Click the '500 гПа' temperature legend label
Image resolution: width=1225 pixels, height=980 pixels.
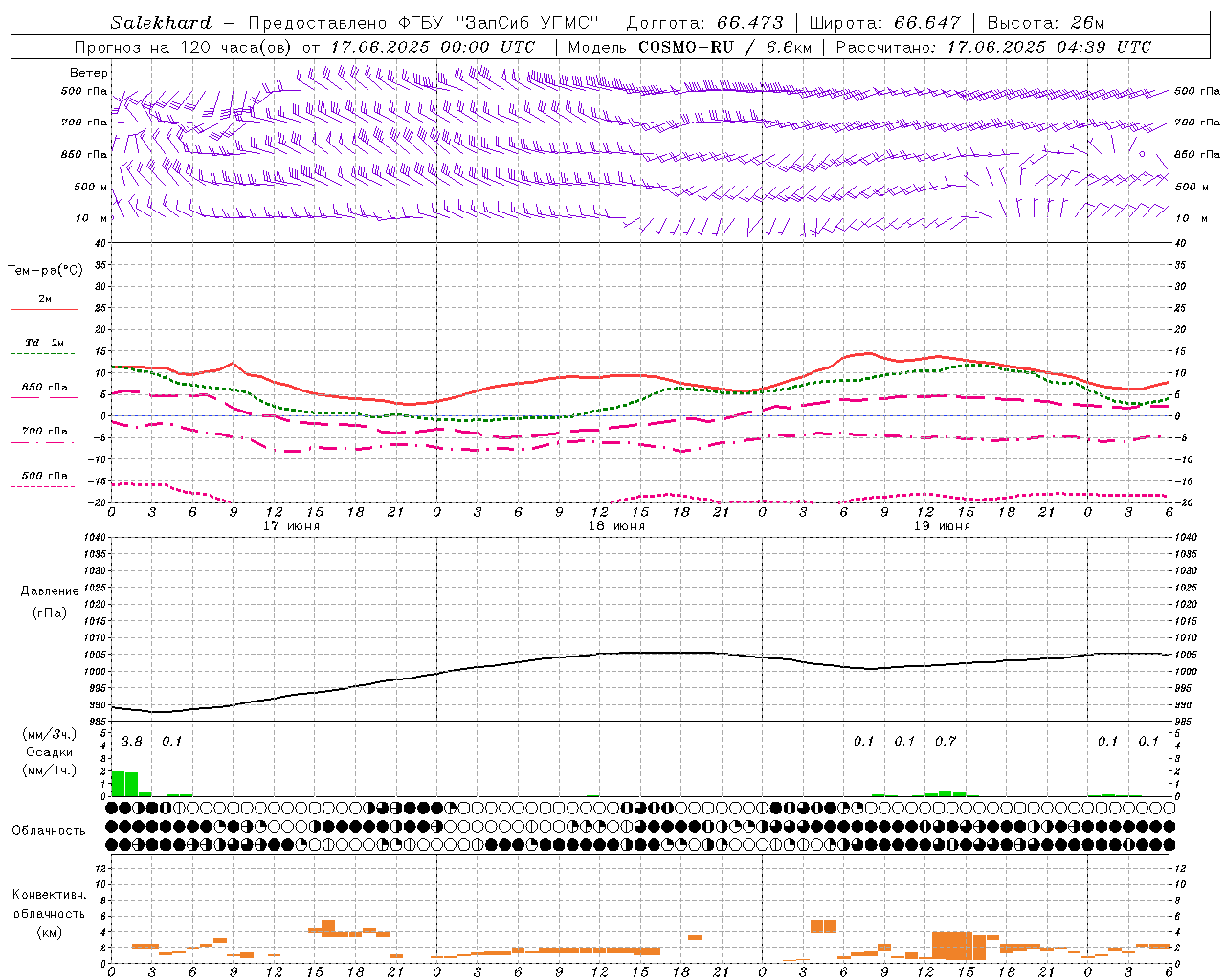pyautogui.click(x=45, y=476)
